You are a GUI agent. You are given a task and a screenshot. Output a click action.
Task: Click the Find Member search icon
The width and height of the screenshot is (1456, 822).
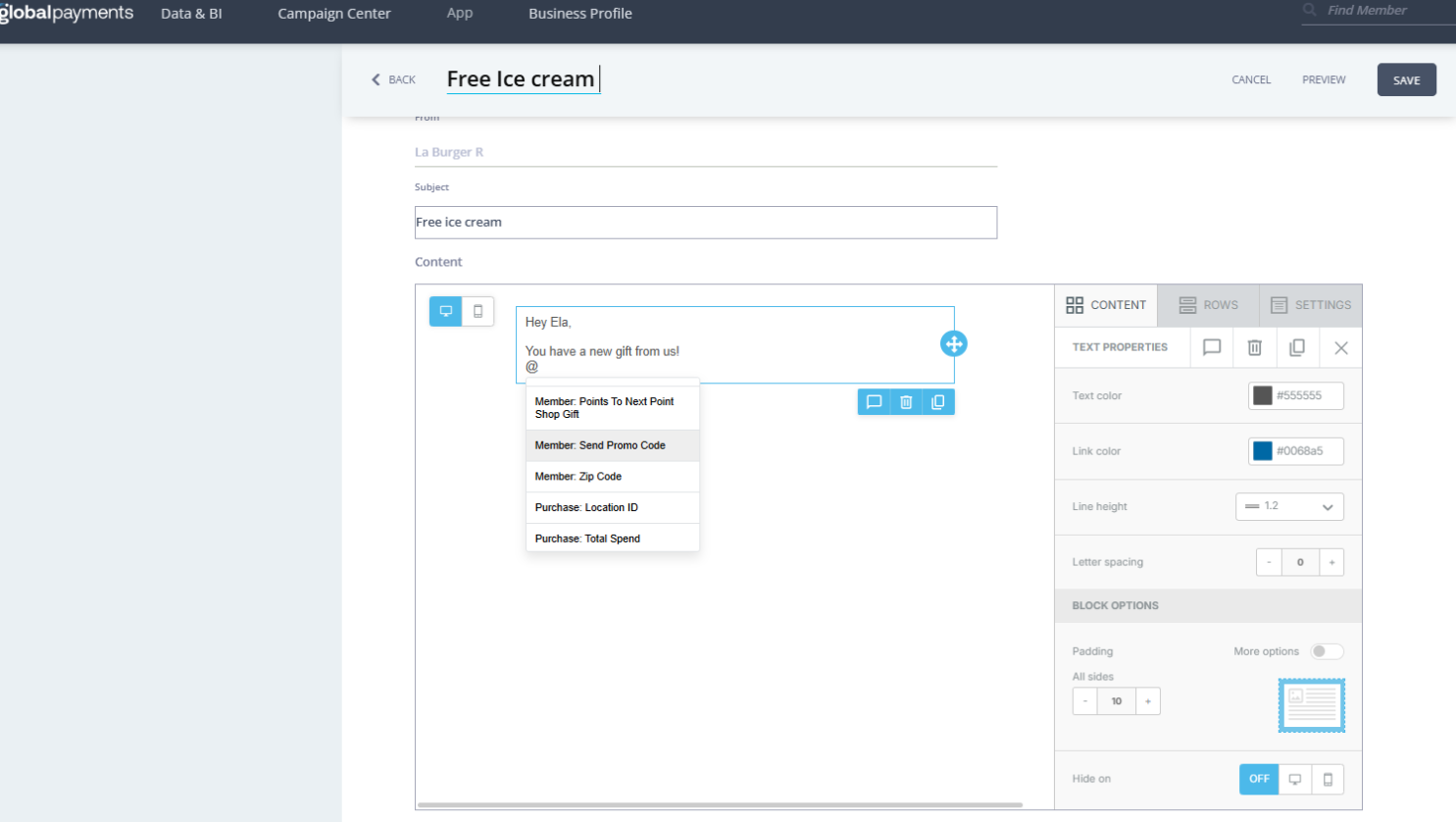1309,10
